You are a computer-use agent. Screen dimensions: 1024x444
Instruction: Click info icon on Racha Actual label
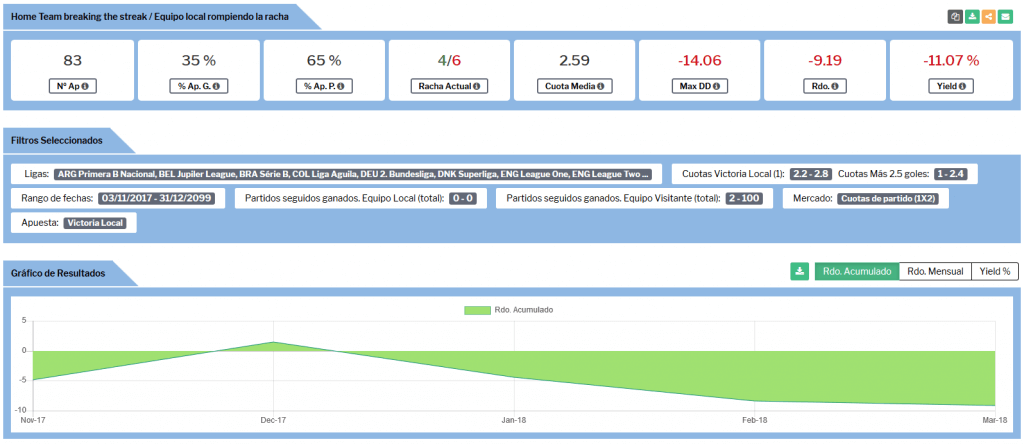pos(476,86)
